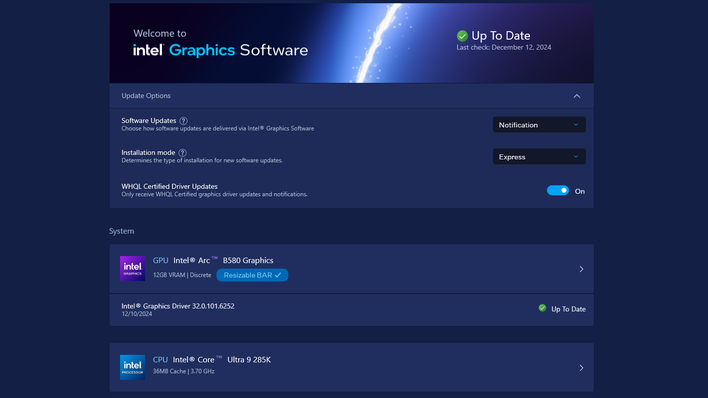708x398 pixels.
Task: Click the Resizable BAR badge
Action: click(x=252, y=275)
